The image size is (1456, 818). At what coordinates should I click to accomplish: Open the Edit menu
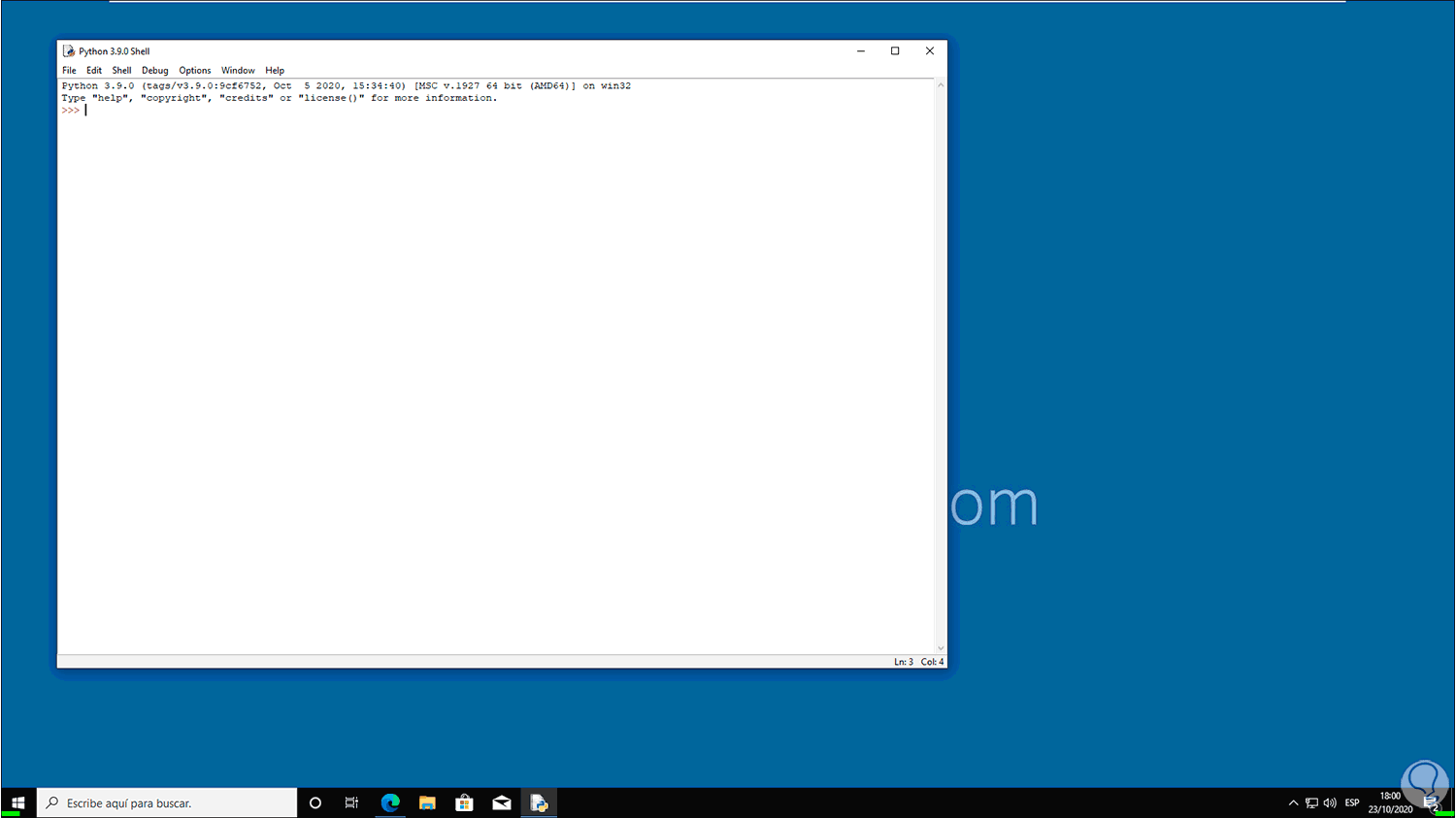pyautogui.click(x=93, y=70)
